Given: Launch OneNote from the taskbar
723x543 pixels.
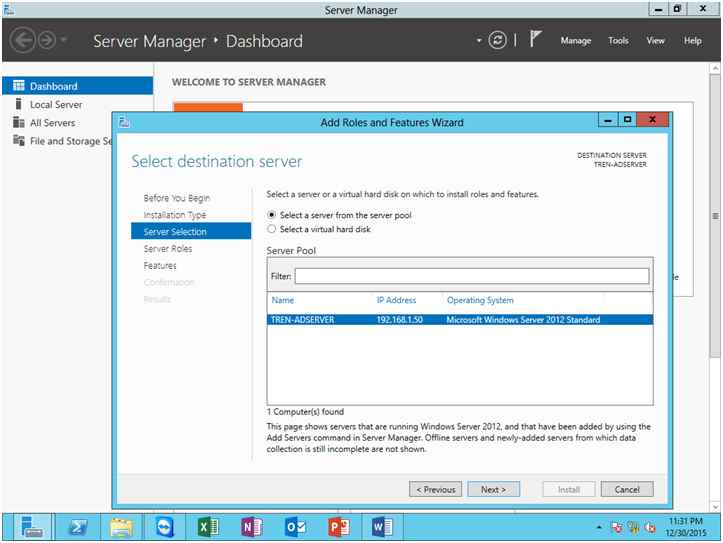Looking at the screenshot, I should (252, 527).
